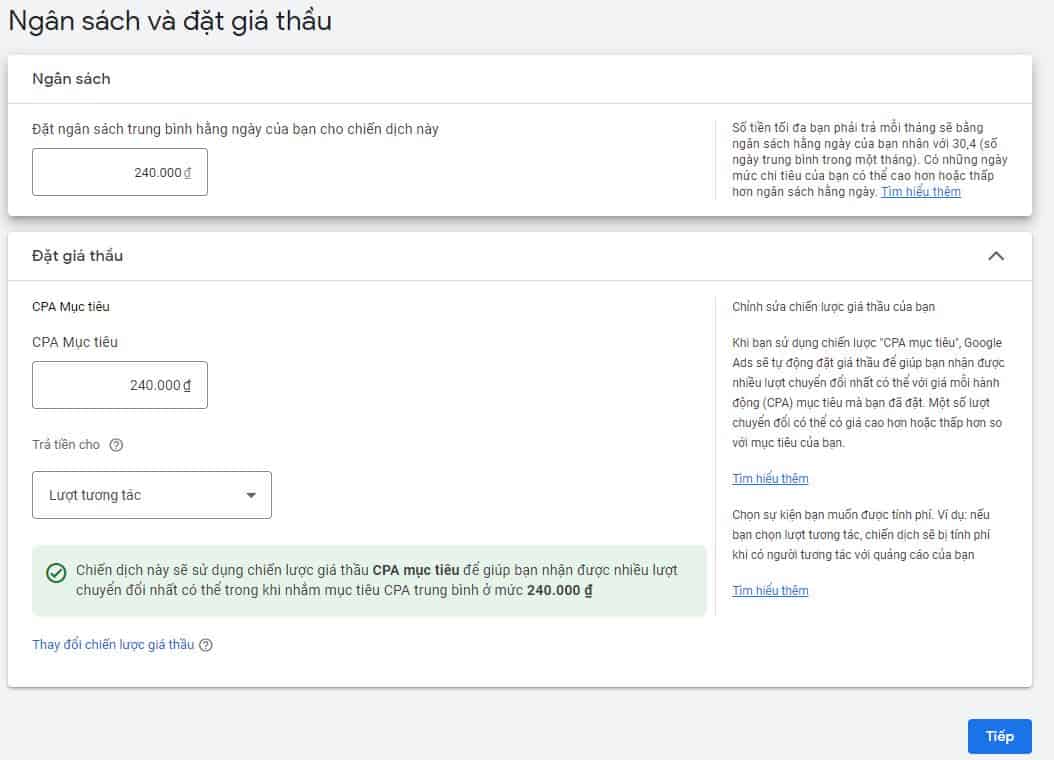Click help icon next to Thay đổi chiến lược giá thầu
Image resolution: width=1054 pixels, height=760 pixels.
click(x=206, y=645)
